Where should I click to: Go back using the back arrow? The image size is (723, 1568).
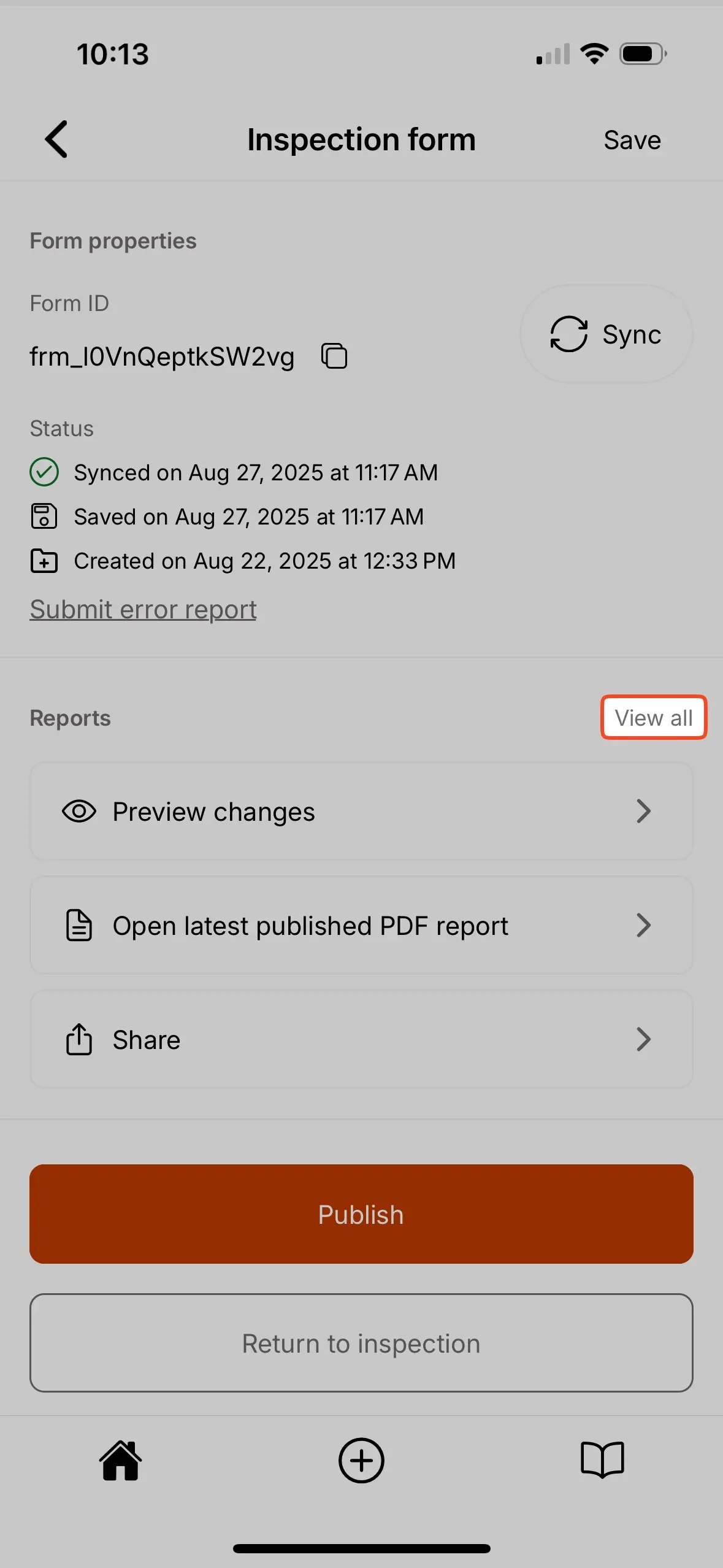[x=56, y=139]
